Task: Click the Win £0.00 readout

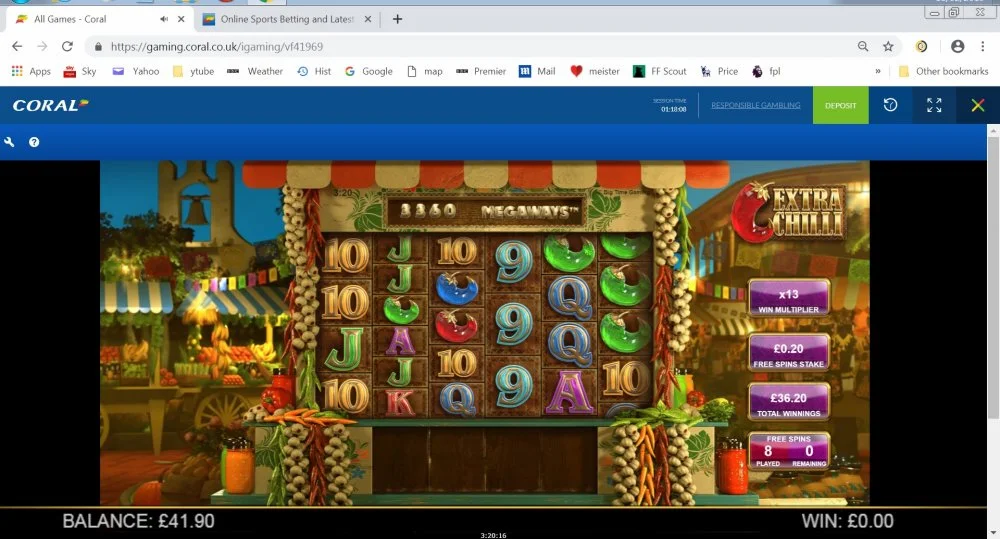Action: (848, 521)
